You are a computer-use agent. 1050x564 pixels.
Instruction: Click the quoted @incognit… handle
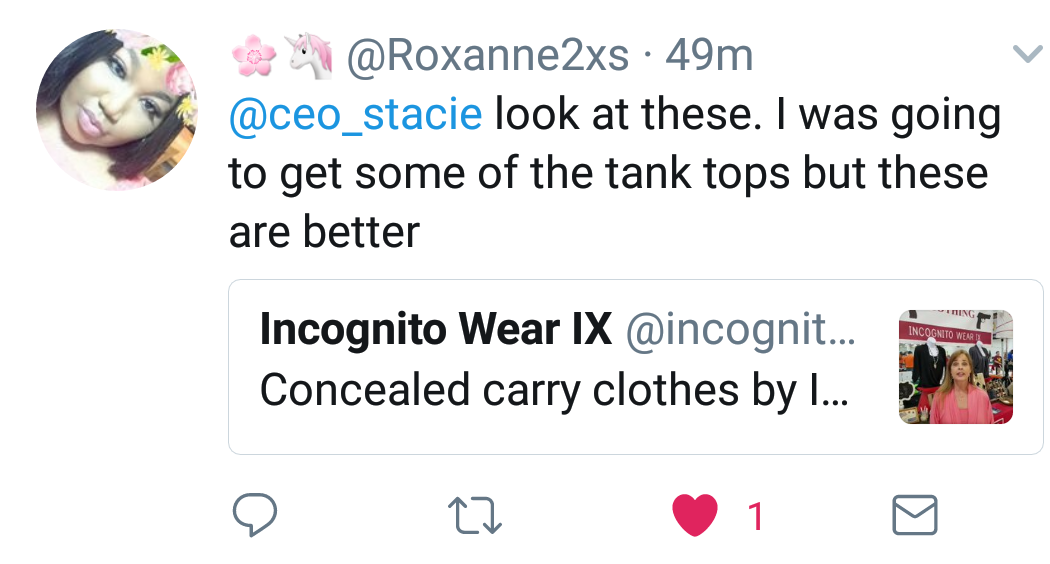(740, 330)
